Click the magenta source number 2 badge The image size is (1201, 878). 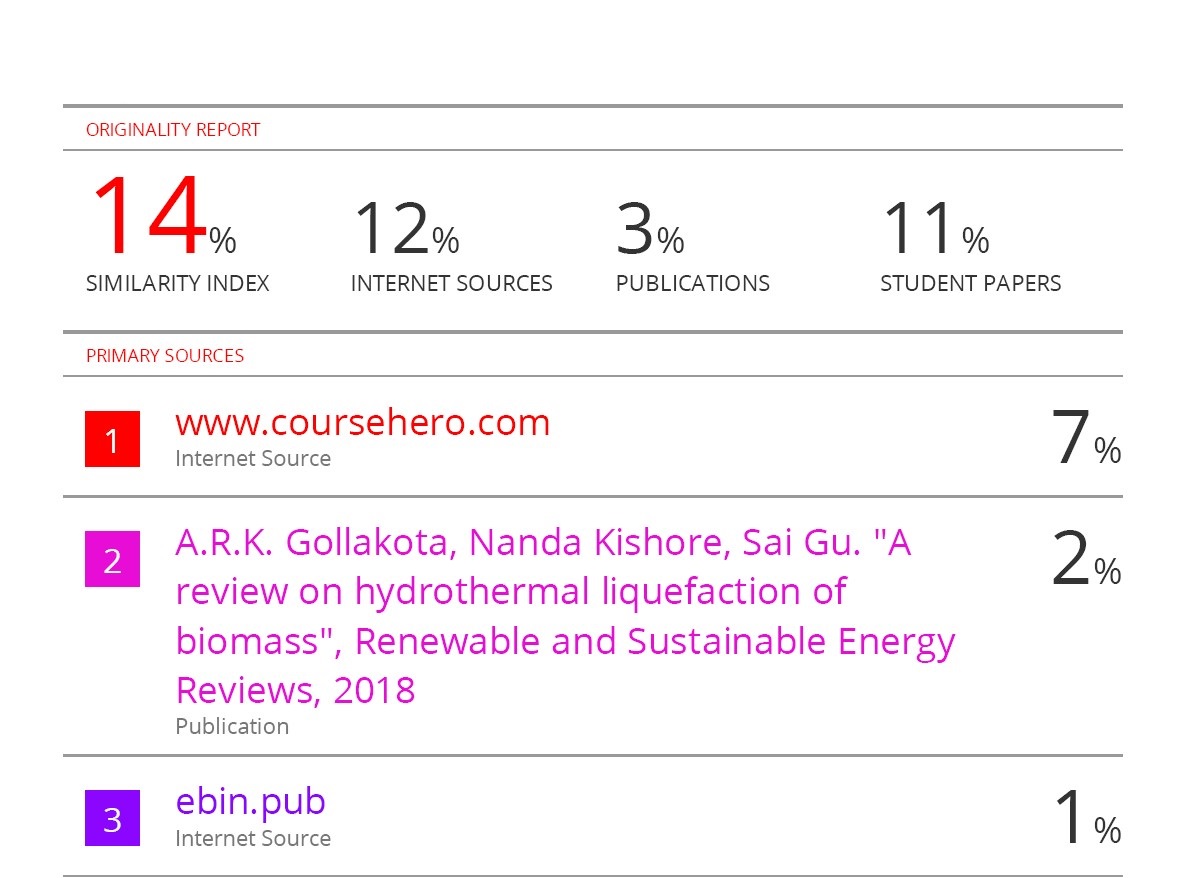(x=112, y=560)
